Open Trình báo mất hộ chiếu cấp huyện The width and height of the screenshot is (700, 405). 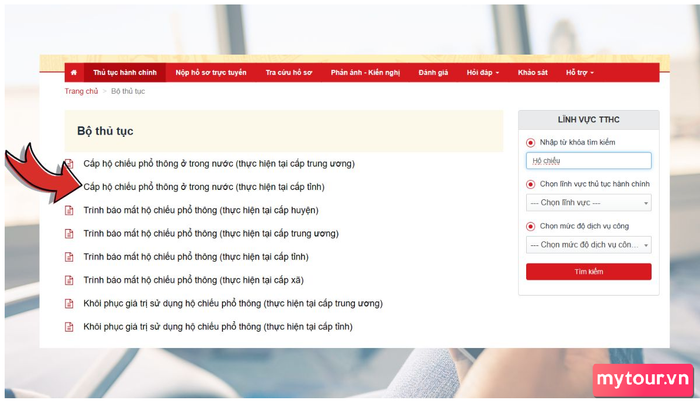[x=201, y=210]
